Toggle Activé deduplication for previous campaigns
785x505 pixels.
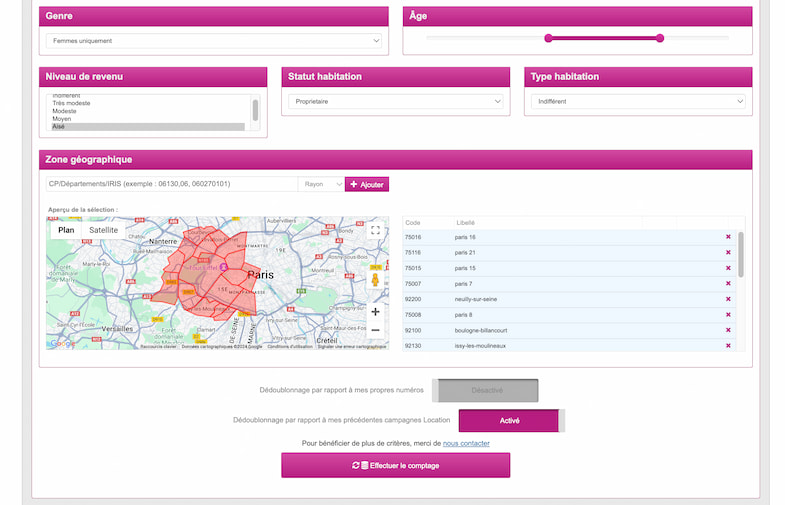coord(512,420)
